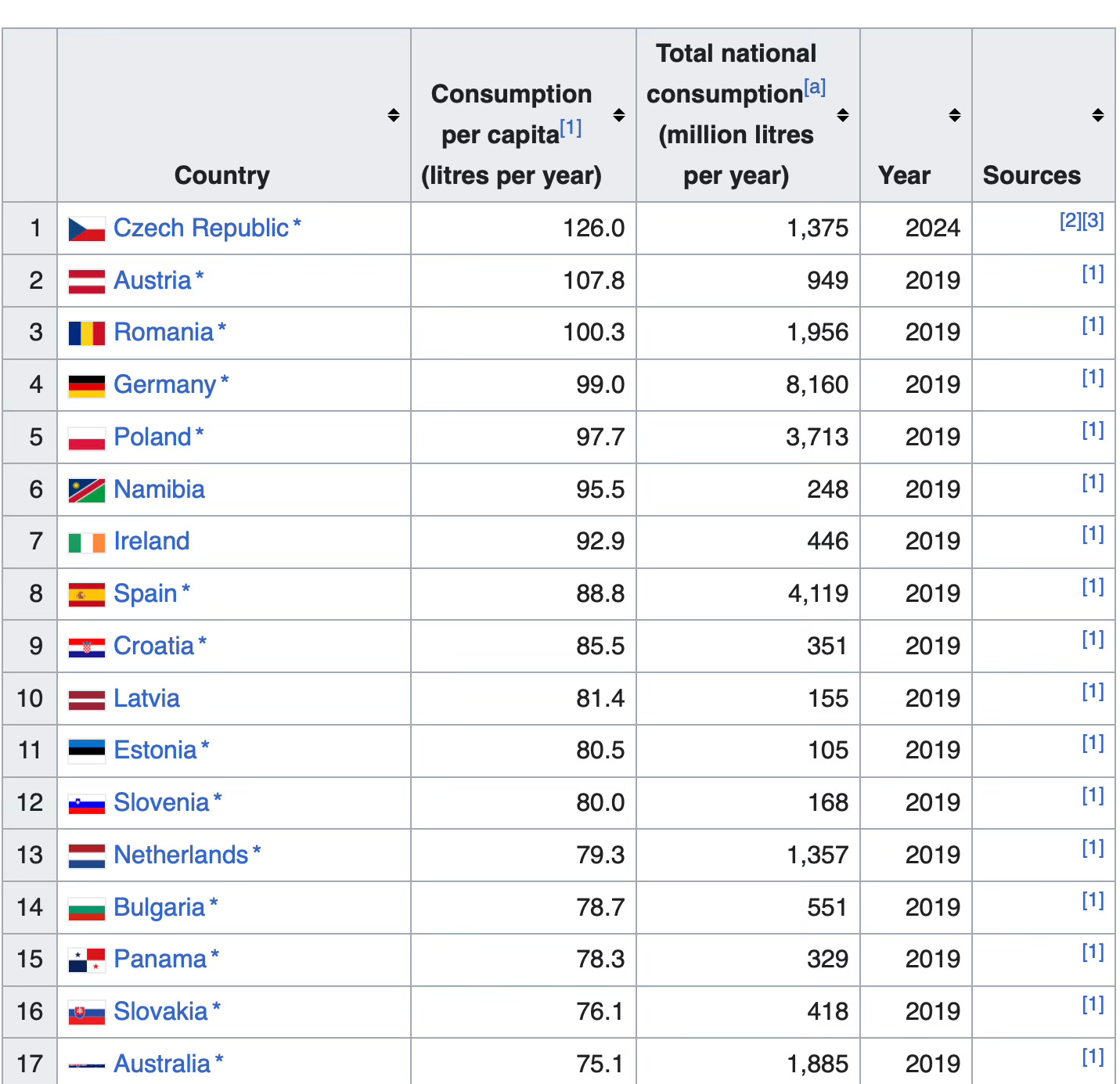Click the Spain flag icon
Viewport: 1120px width, 1084px height.
tap(86, 595)
